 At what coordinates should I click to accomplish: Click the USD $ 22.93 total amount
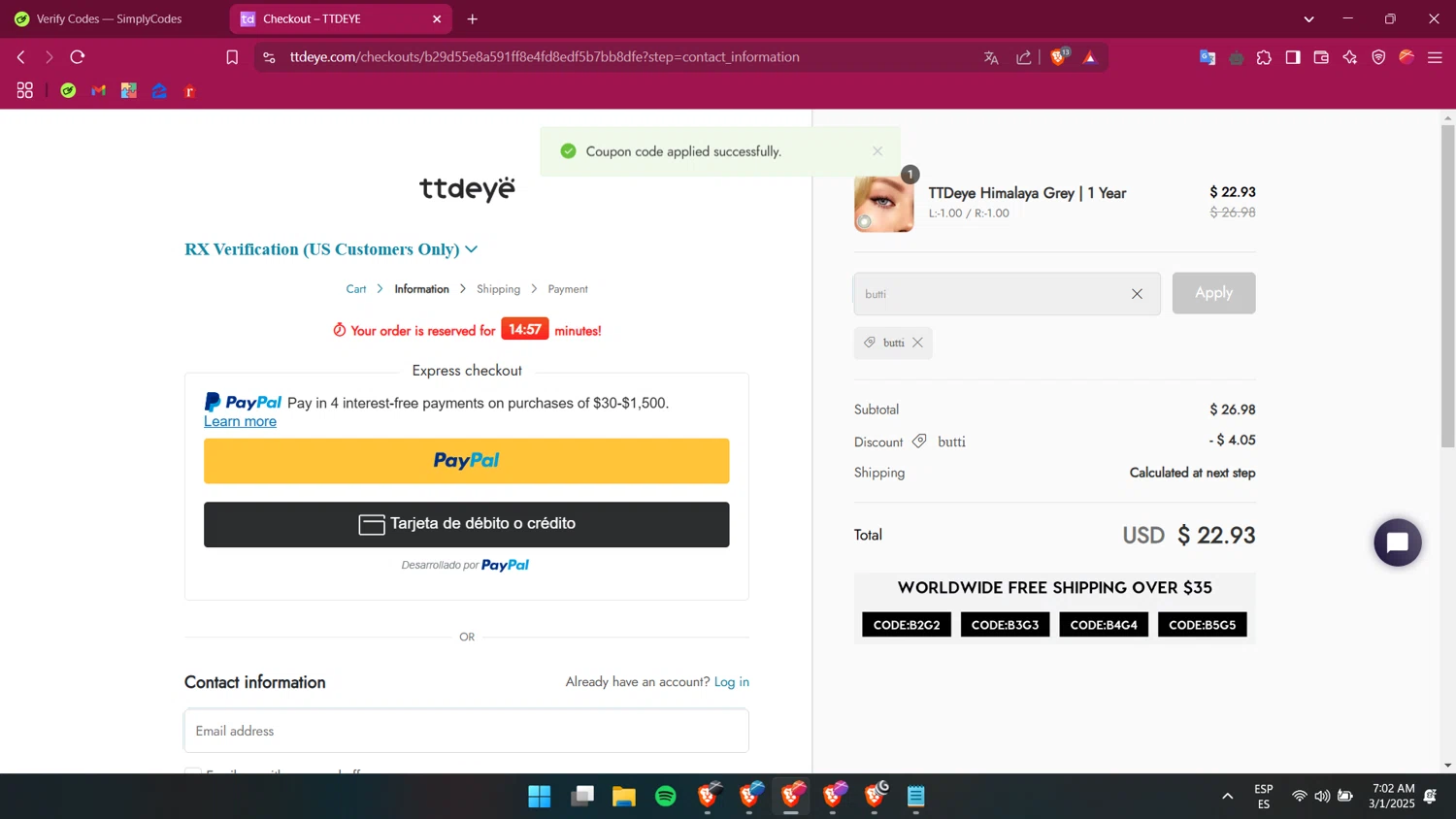pyautogui.click(x=1188, y=536)
